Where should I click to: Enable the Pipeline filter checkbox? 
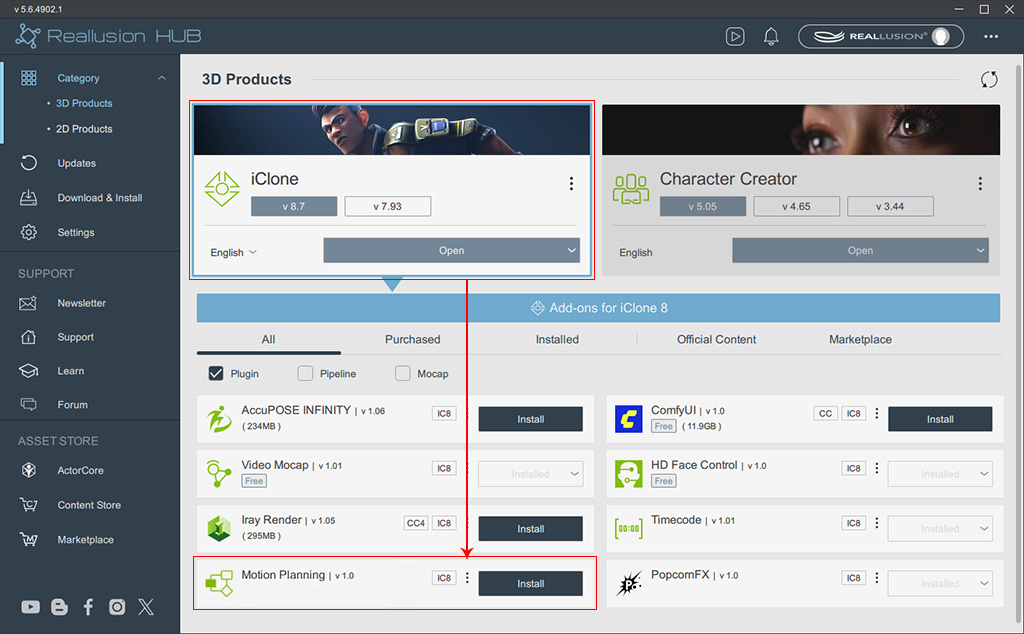coord(305,373)
